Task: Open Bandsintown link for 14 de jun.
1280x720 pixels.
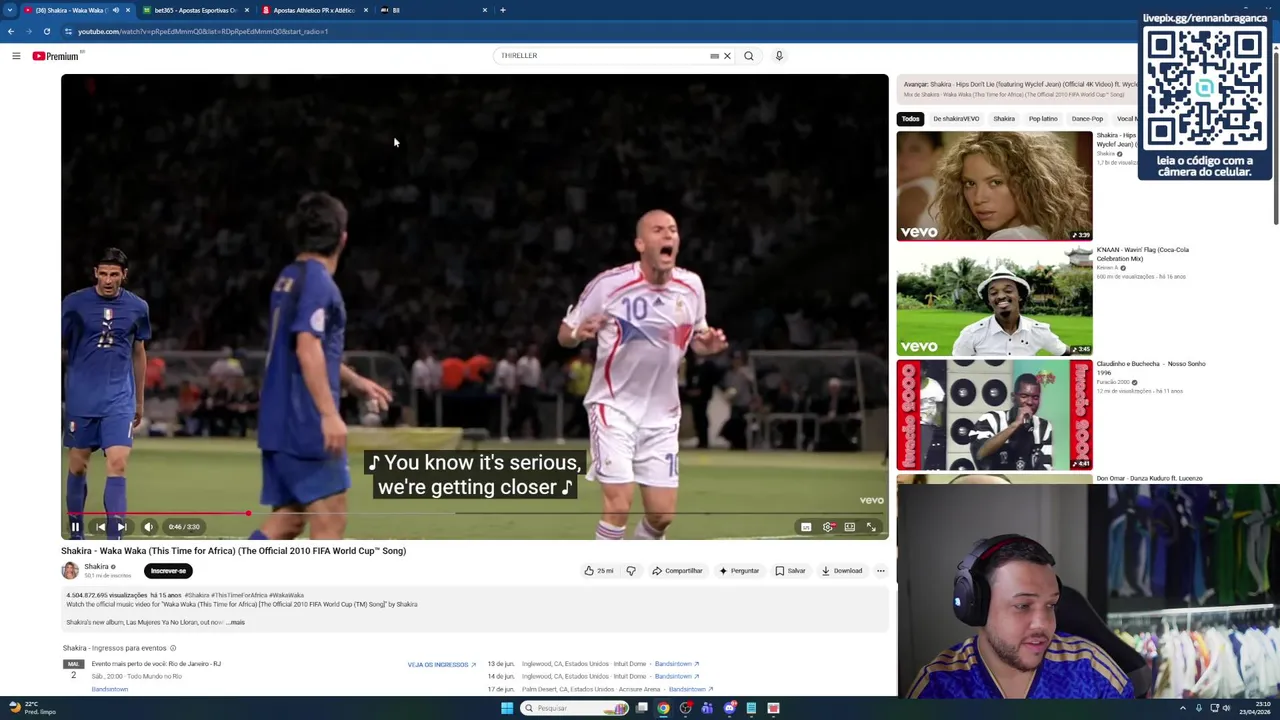Action: pos(676,676)
